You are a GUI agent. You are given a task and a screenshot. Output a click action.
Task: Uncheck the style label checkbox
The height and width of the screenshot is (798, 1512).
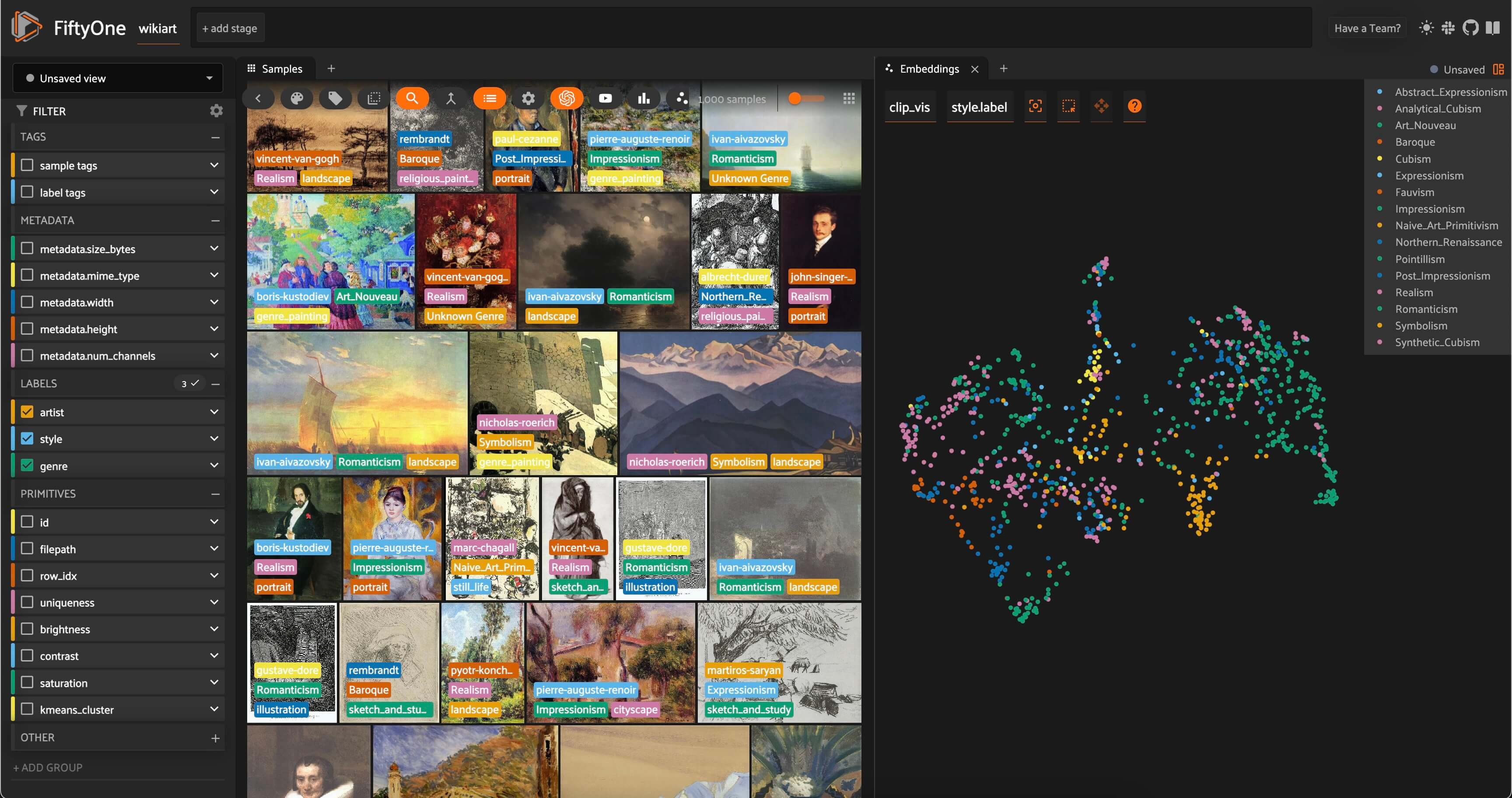(x=27, y=438)
